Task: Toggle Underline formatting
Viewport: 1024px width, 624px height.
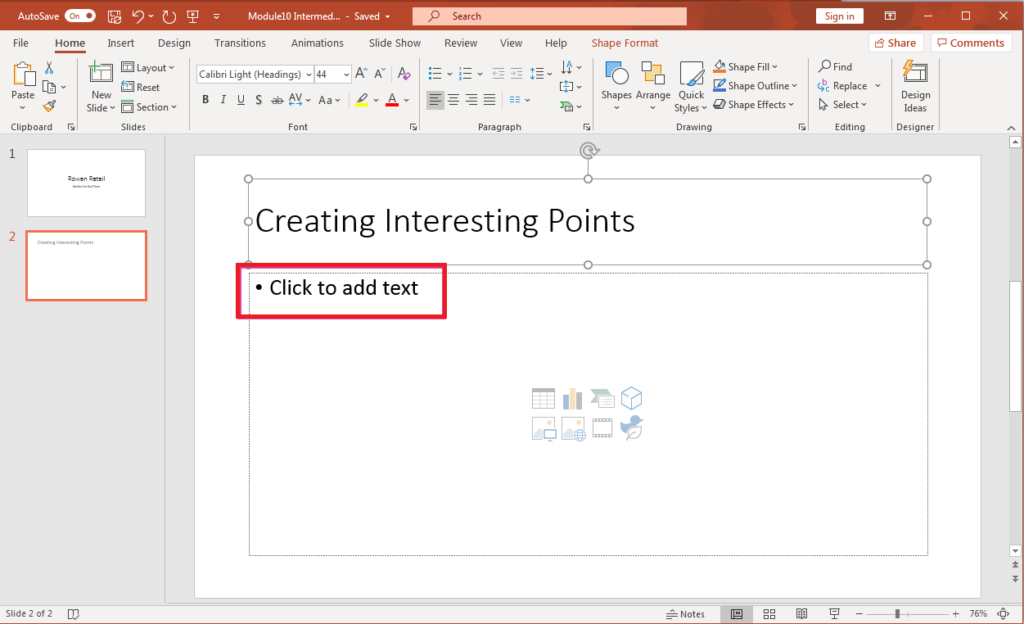Action: pyautogui.click(x=241, y=100)
